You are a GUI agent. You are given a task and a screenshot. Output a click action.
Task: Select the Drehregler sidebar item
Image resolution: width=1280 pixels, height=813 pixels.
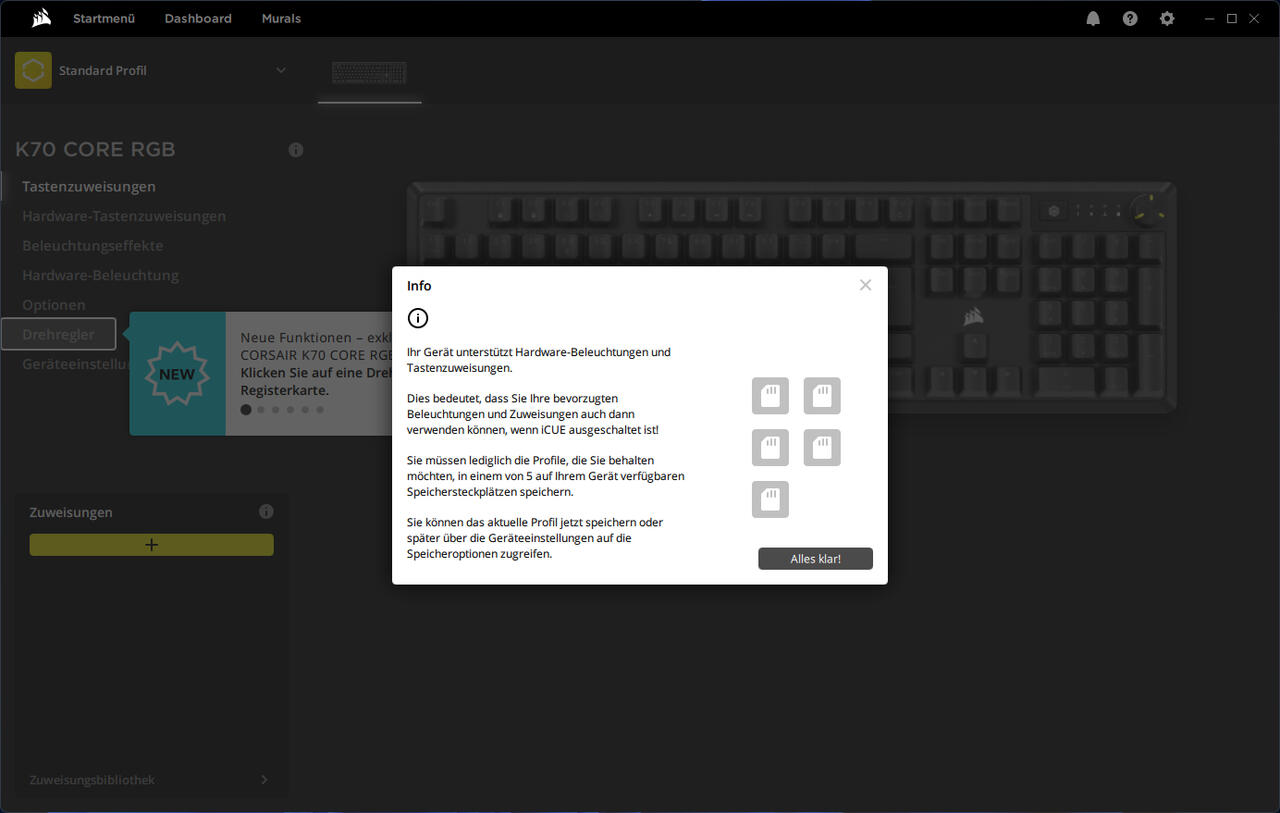[x=58, y=334]
